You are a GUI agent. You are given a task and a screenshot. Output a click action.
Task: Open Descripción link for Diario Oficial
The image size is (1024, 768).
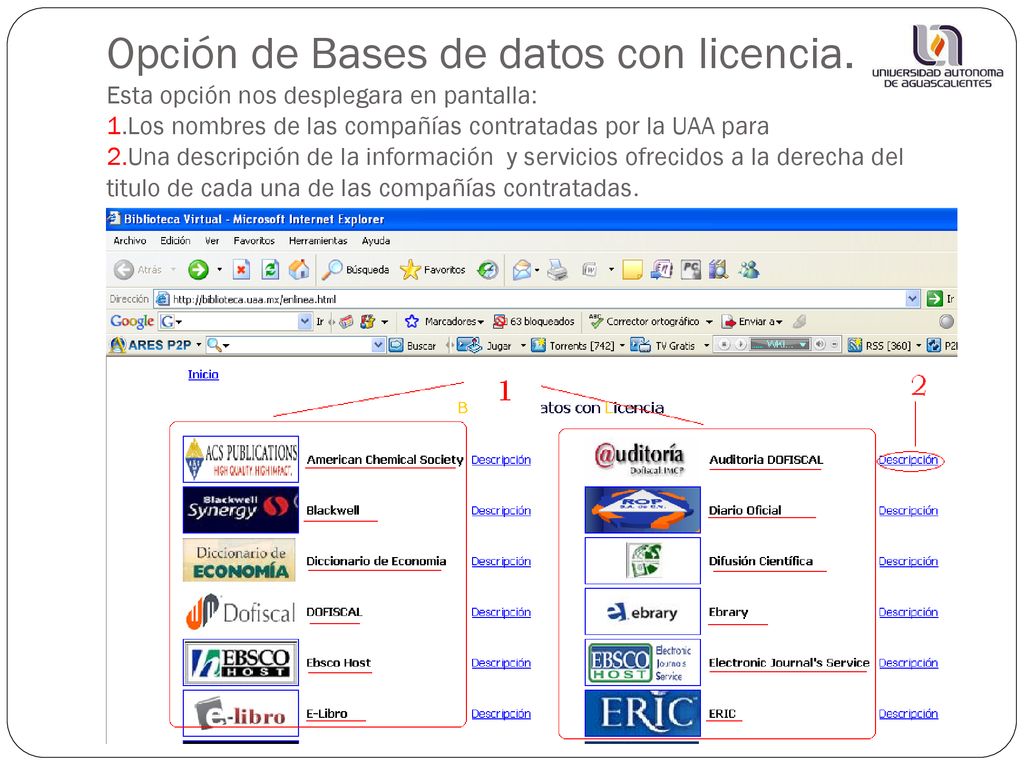[x=908, y=511]
